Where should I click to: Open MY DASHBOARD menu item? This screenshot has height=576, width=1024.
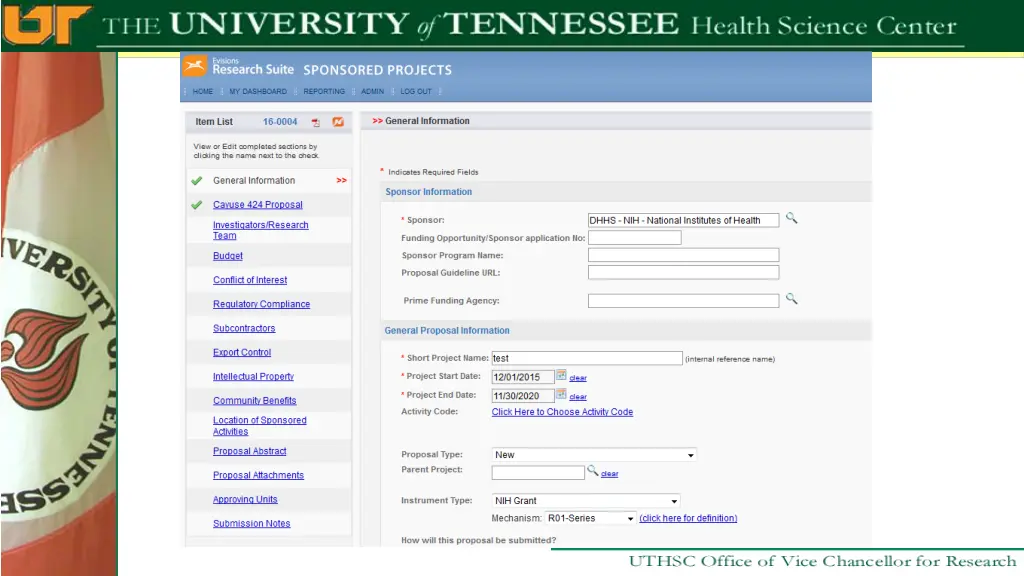tap(258, 91)
